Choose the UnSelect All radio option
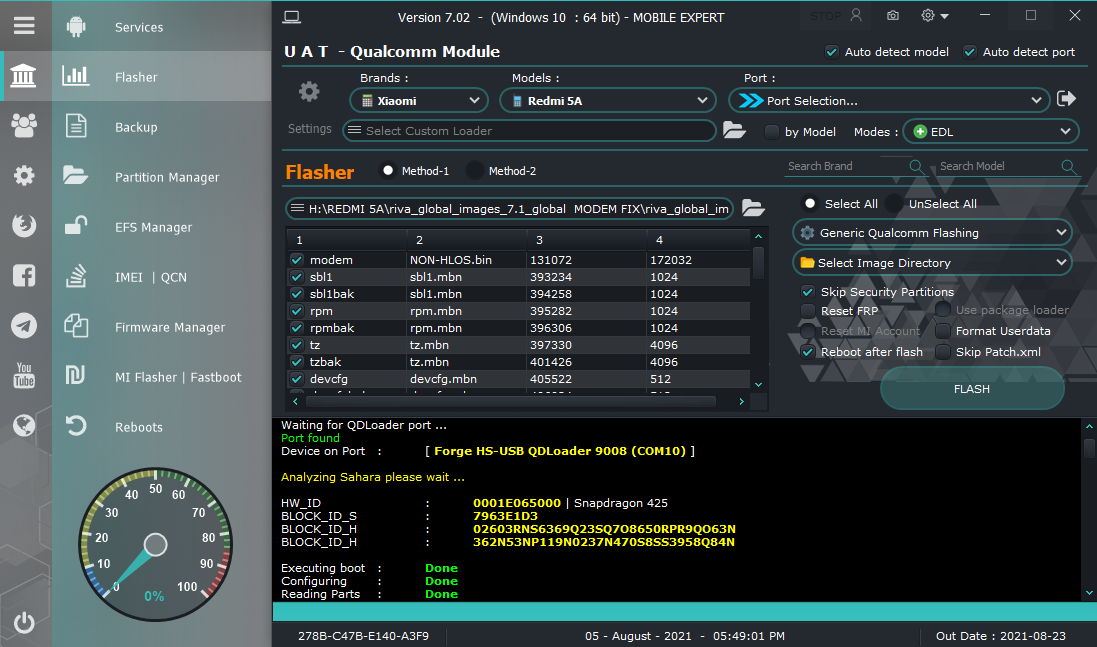The height and width of the screenshot is (647, 1097). 893,203
